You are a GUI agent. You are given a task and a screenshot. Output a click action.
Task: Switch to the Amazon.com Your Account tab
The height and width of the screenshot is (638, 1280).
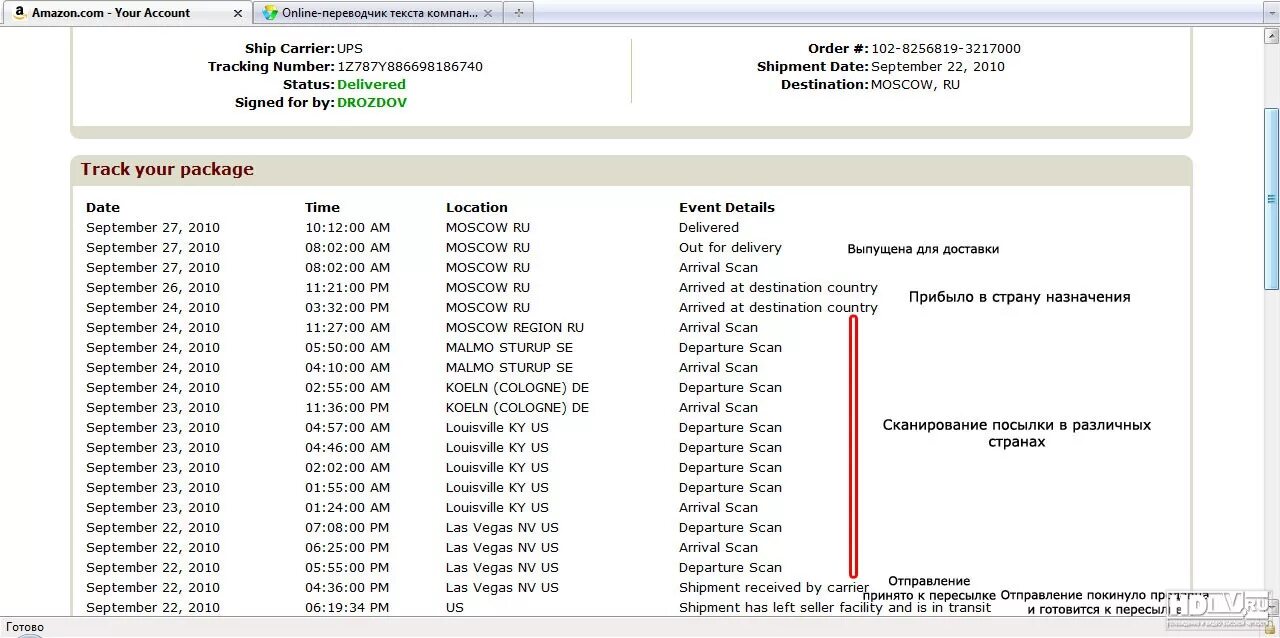click(127, 13)
